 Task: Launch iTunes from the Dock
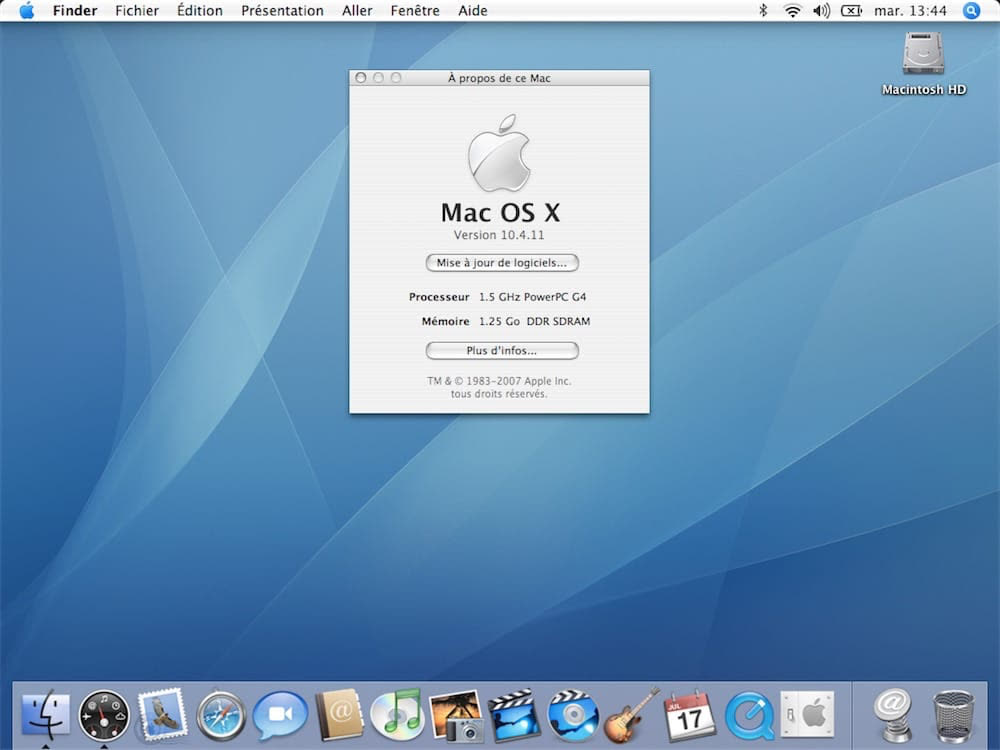coord(397,715)
